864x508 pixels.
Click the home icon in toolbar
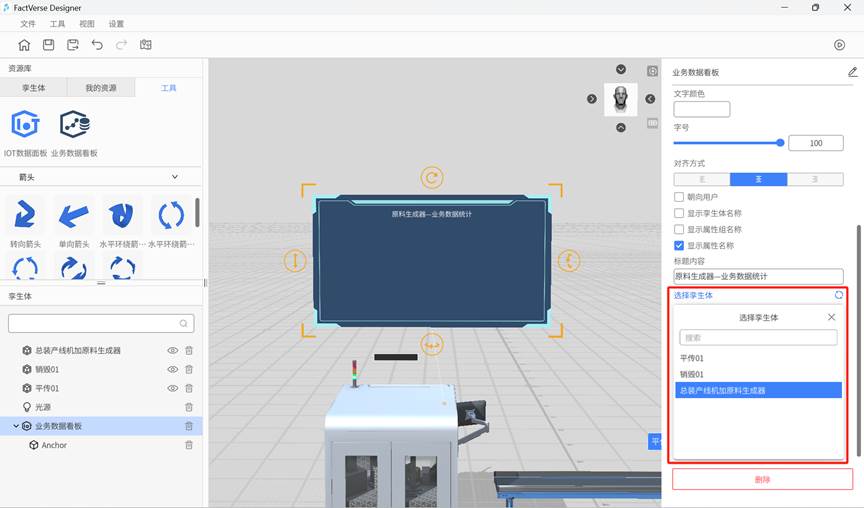click(24, 45)
